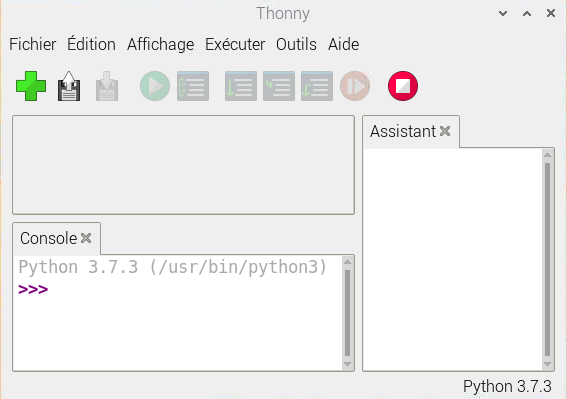Close the Console tab
Screen dimensions: 567x399
click(x=86, y=238)
